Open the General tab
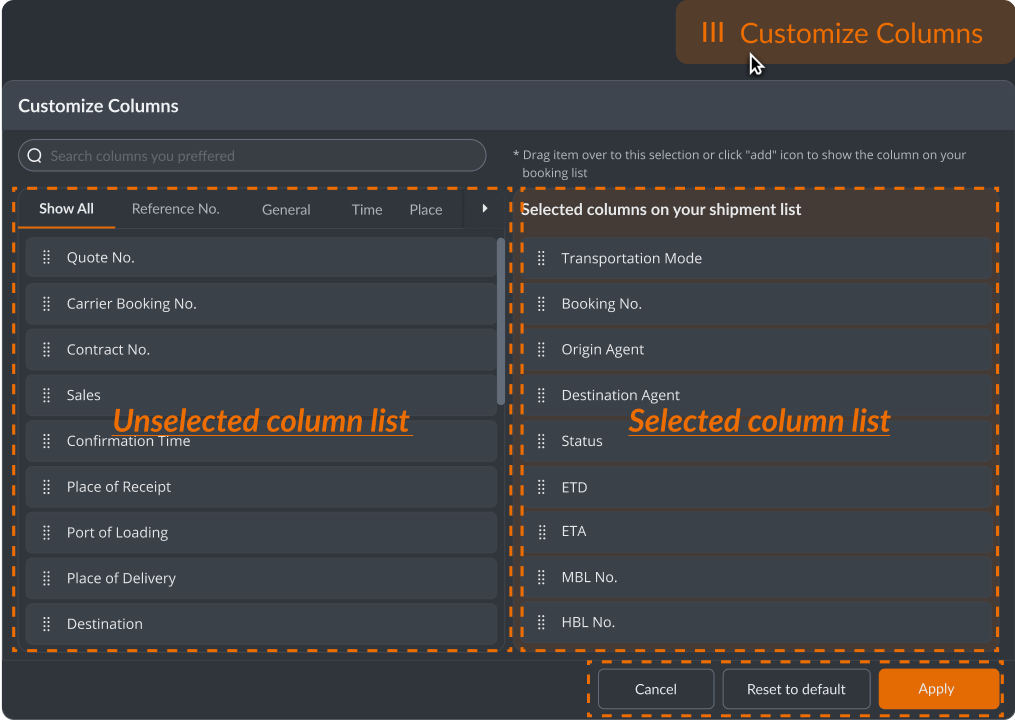The image size is (1015, 720). pos(286,210)
